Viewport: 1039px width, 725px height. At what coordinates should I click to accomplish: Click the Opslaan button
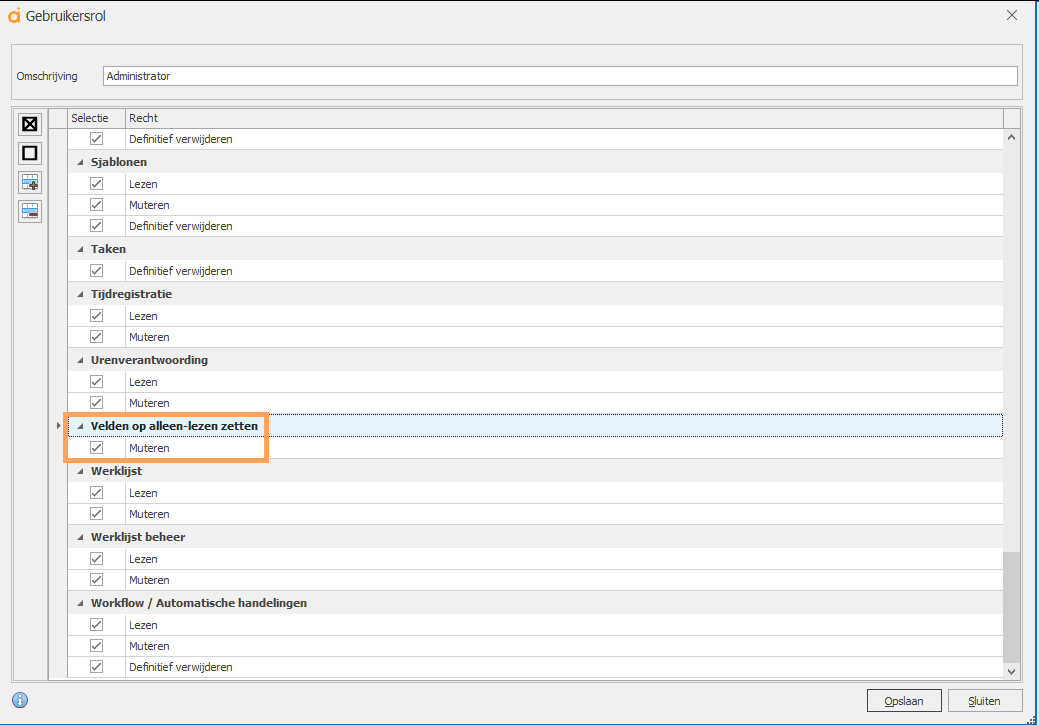coord(904,700)
